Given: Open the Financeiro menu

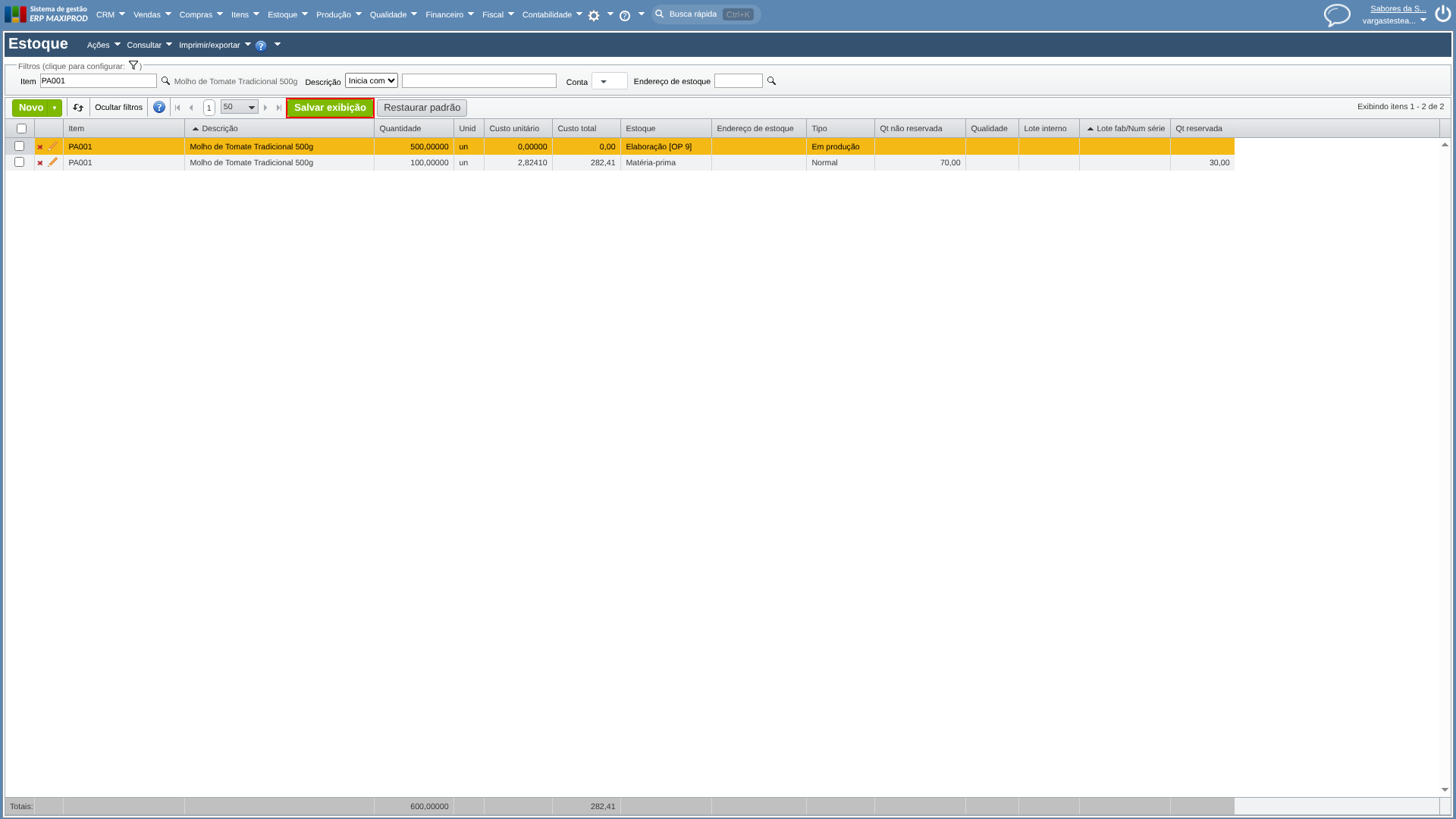Looking at the screenshot, I should 450,14.
